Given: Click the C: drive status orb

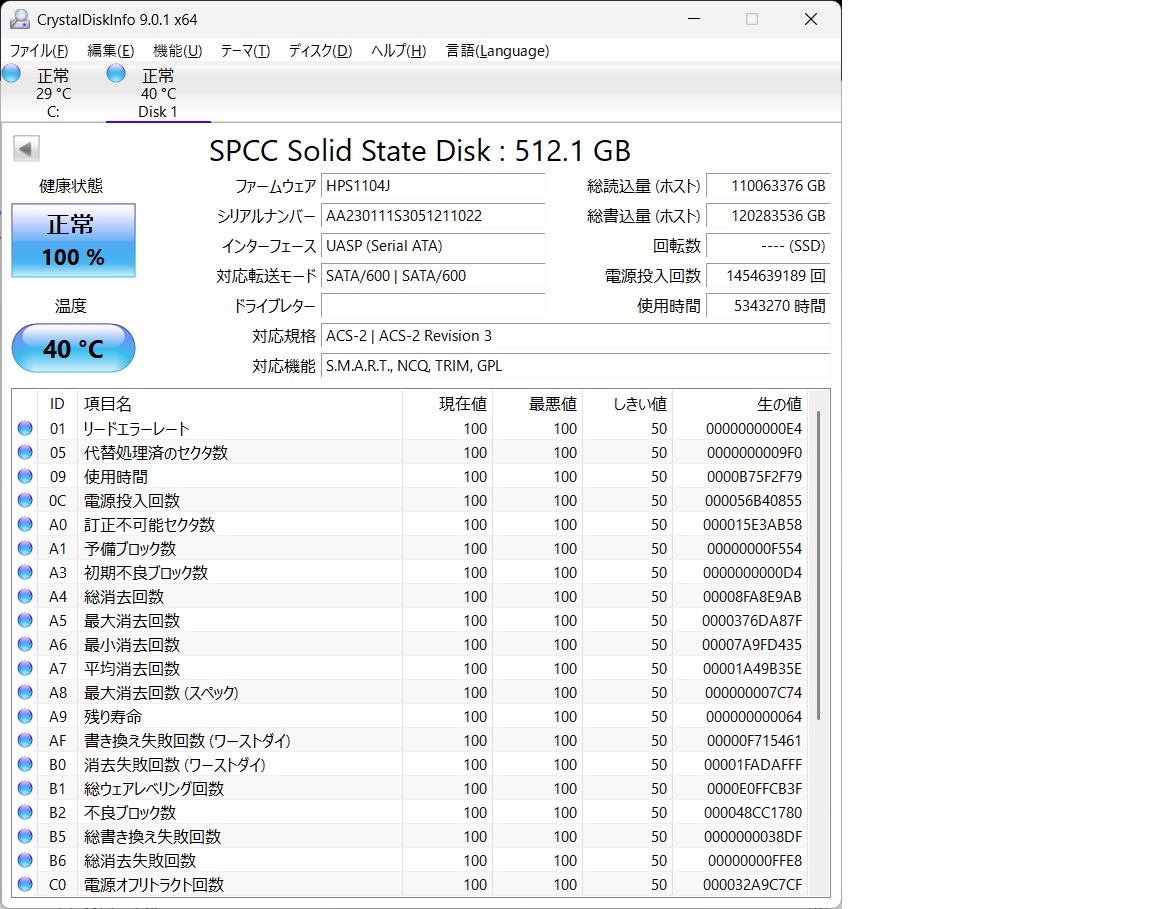Looking at the screenshot, I should click(11, 73).
